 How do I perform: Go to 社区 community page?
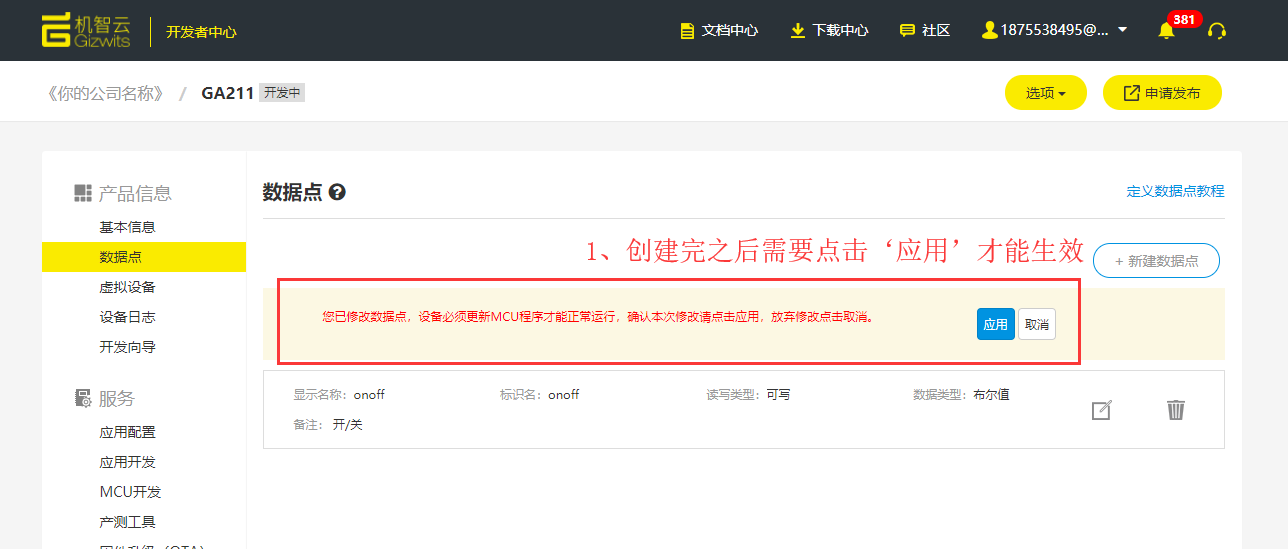click(925, 30)
